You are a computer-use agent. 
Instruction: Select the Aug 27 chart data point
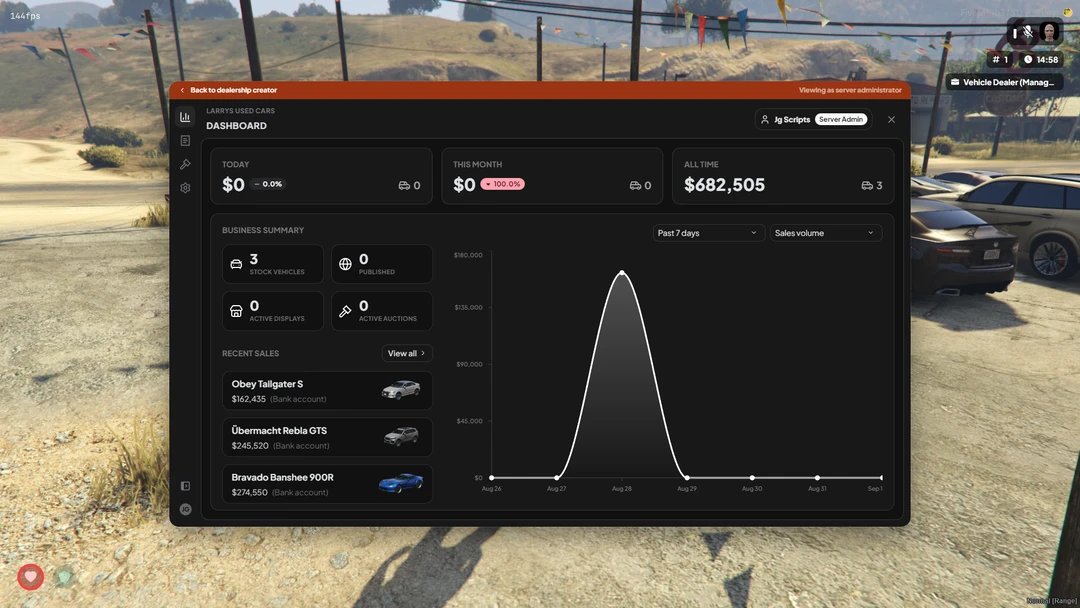[557, 477]
